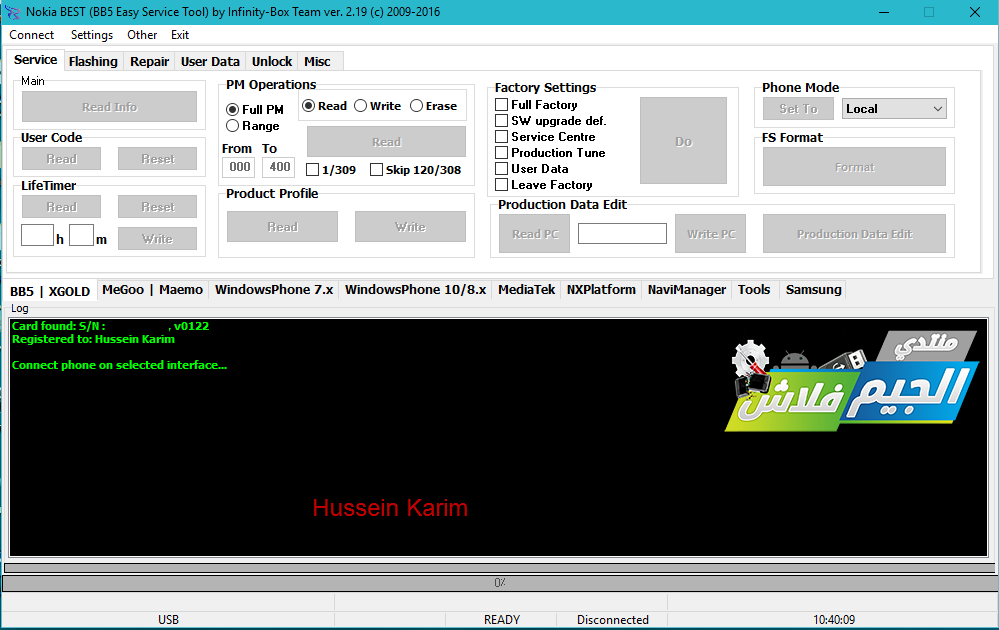Click the Exit menu item
Image resolution: width=999 pixels, height=630 pixels.
[180, 35]
